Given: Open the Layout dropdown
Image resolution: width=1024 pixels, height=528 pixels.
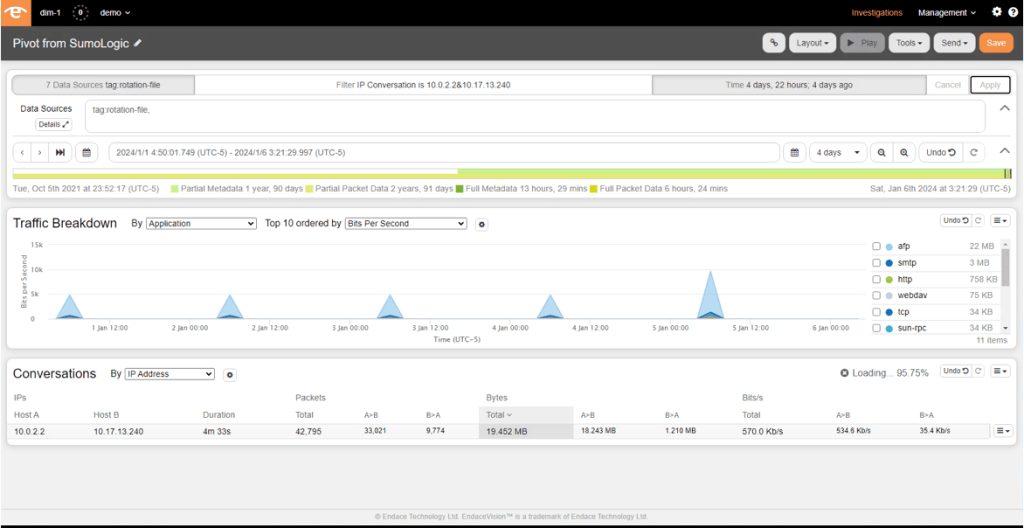Looking at the screenshot, I should click(x=812, y=42).
